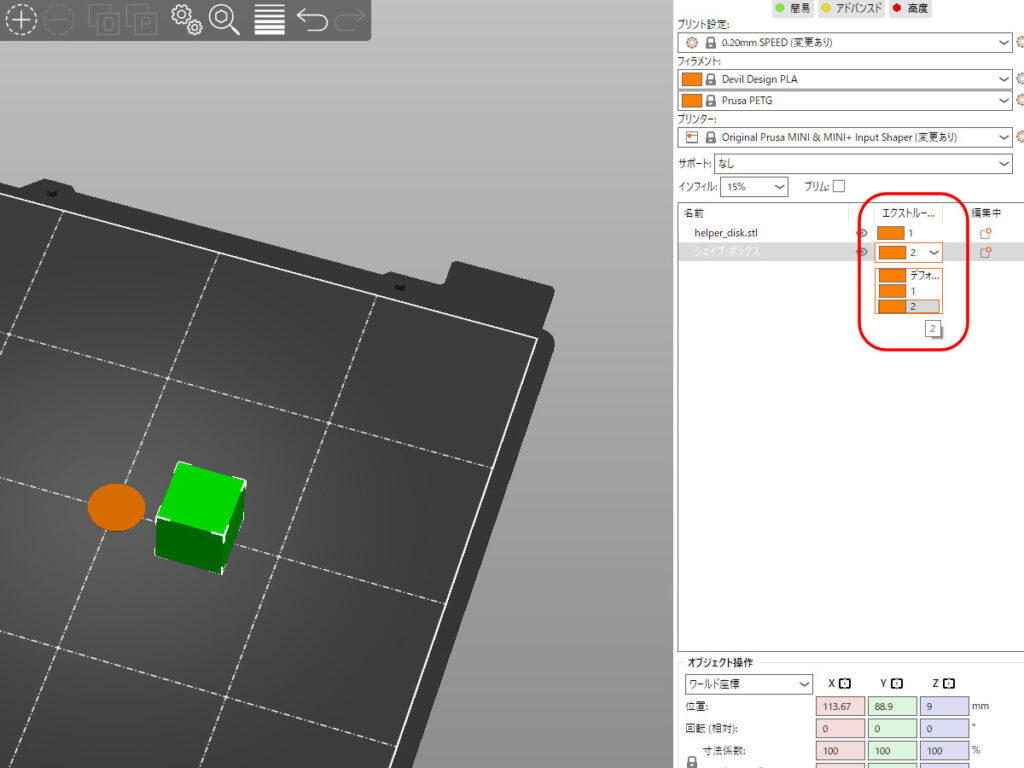Choose extruder 1 in the open extruder list

point(908,291)
